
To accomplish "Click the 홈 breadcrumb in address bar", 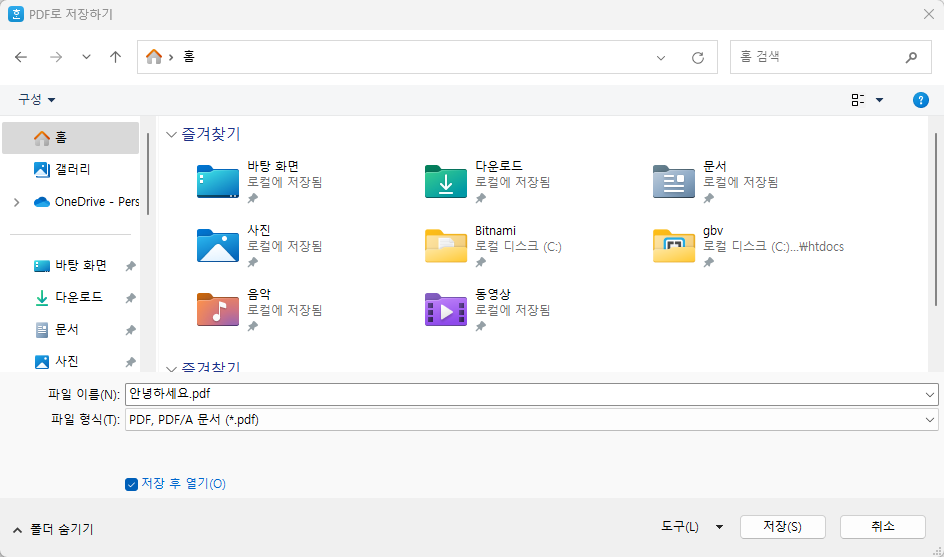I will pos(188,57).
